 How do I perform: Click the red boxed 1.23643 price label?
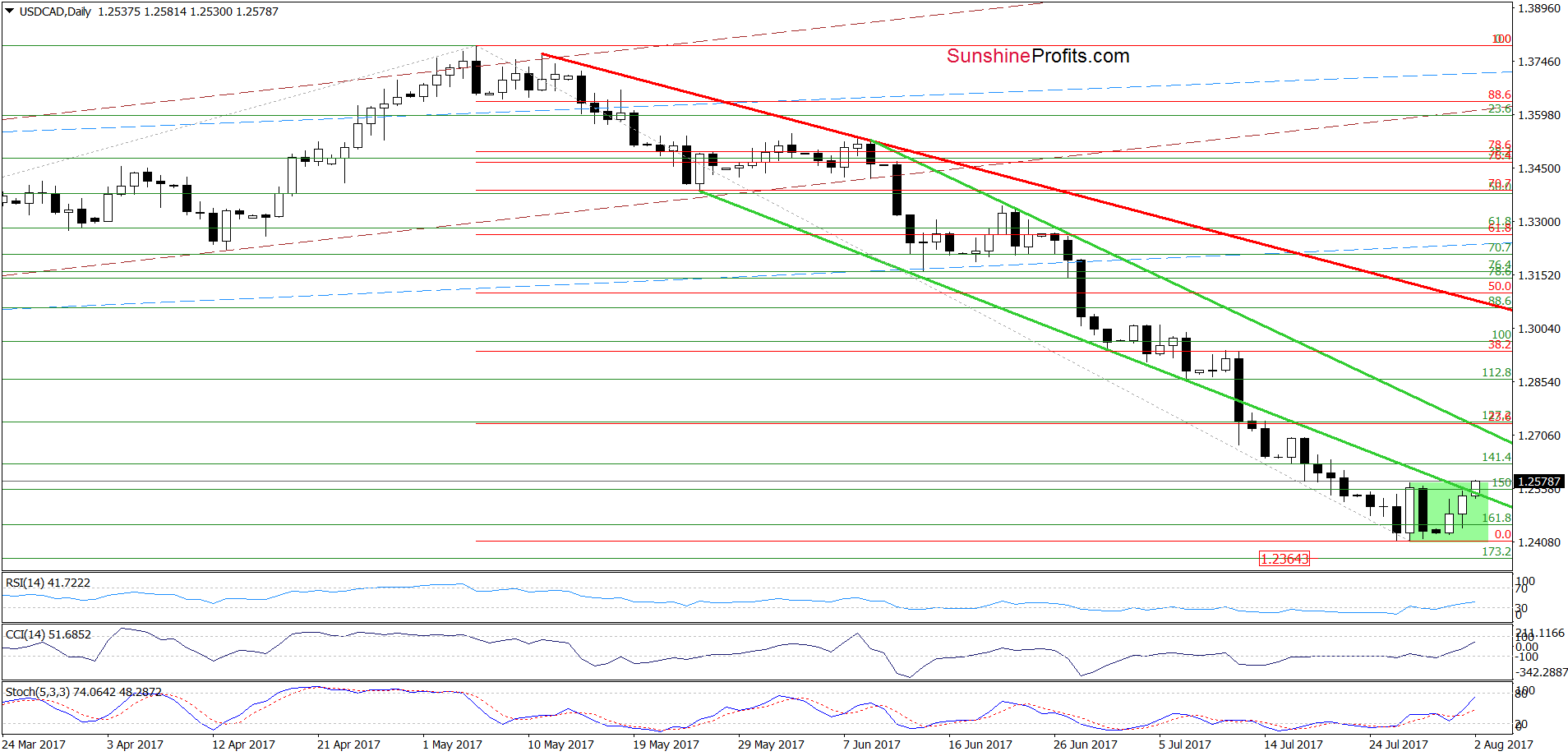tap(1284, 559)
